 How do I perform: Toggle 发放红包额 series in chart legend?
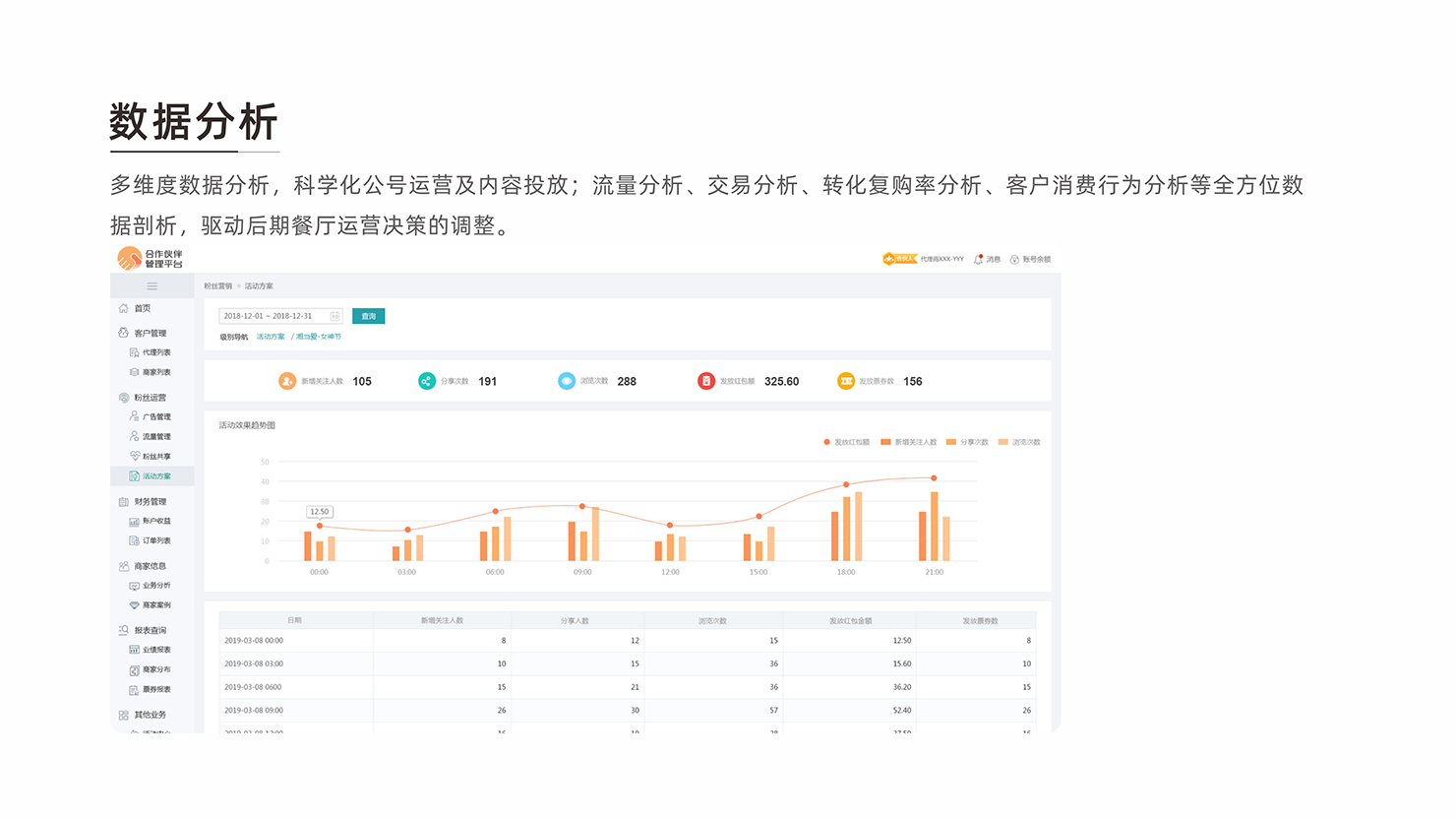pos(846,442)
